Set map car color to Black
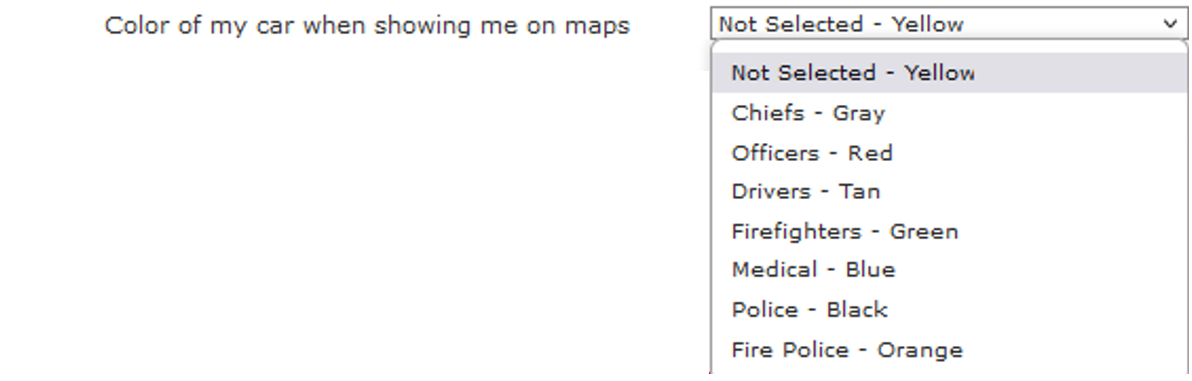Image resolution: width=1192 pixels, height=381 pixels. coord(949,310)
